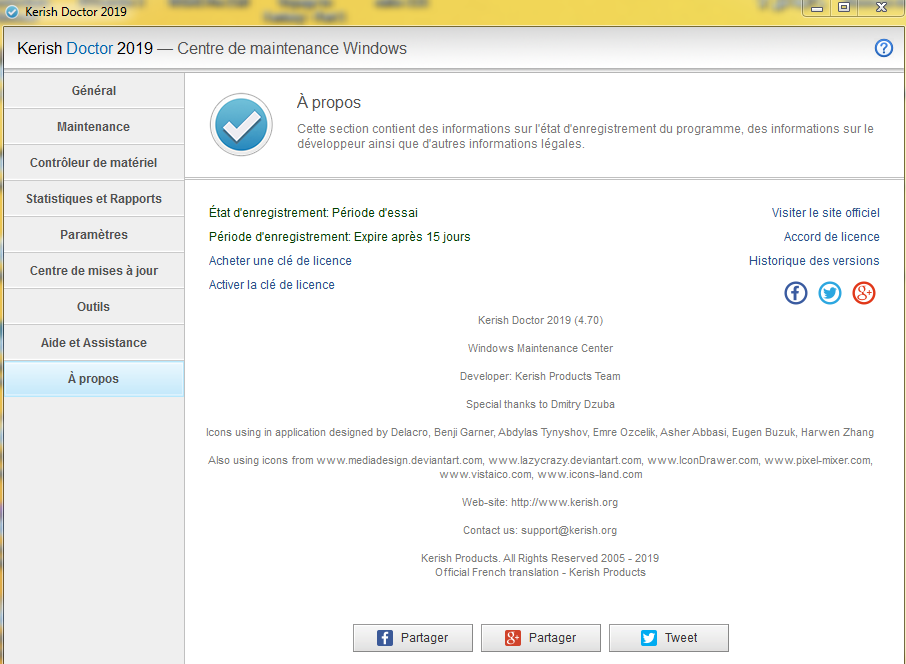
Task: Open the Paramètres section
Action: click(94, 235)
